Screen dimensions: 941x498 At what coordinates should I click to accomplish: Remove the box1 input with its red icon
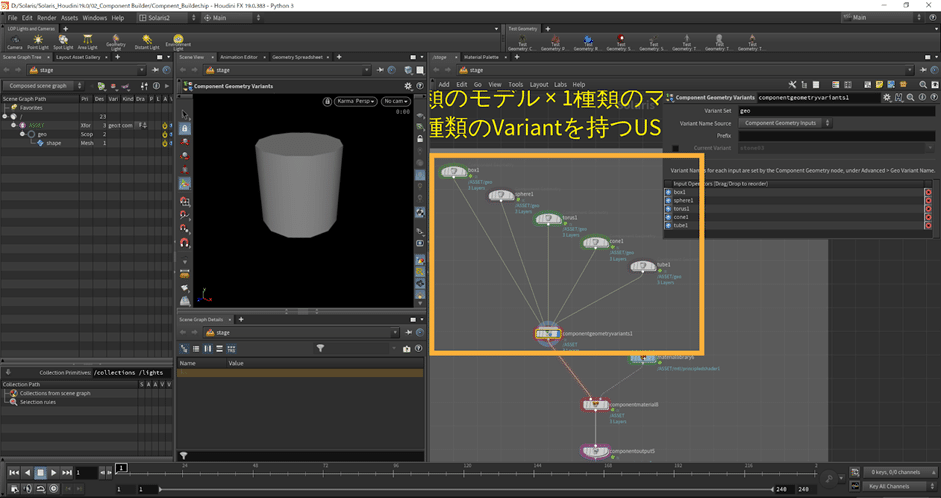pyautogui.click(x=927, y=191)
